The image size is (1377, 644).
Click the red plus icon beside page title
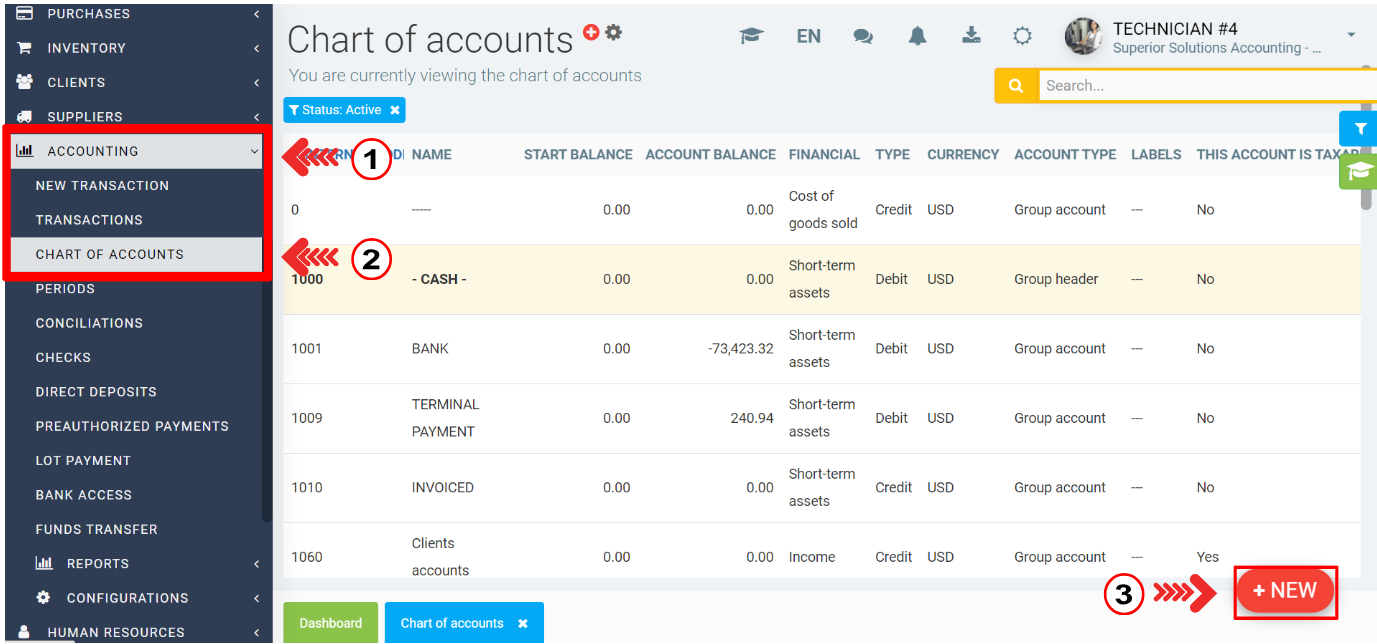[591, 32]
